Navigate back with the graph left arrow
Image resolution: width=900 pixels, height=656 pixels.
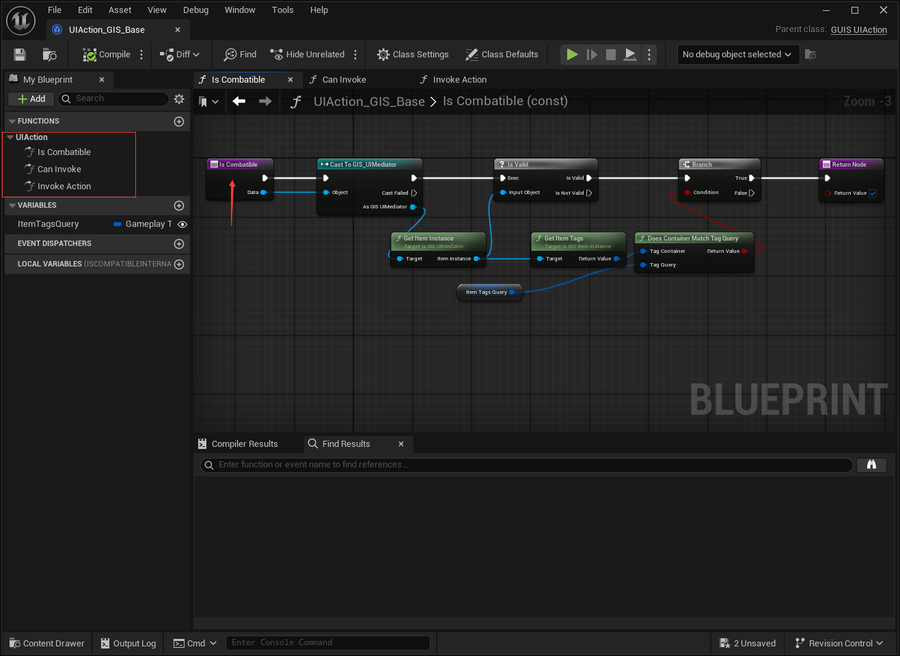point(239,102)
